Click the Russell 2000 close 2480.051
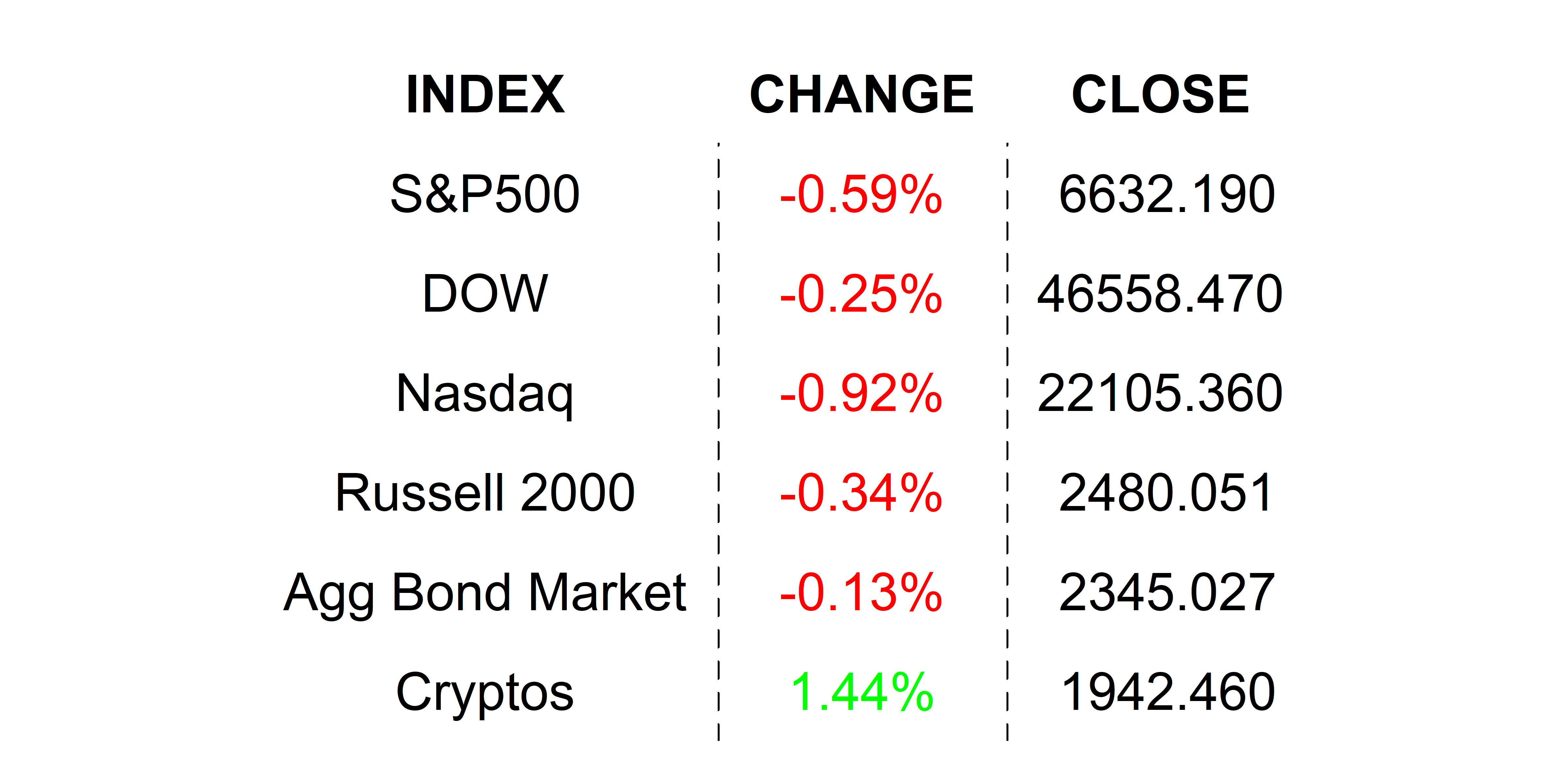The width and height of the screenshot is (1568, 784). [1166, 492]
